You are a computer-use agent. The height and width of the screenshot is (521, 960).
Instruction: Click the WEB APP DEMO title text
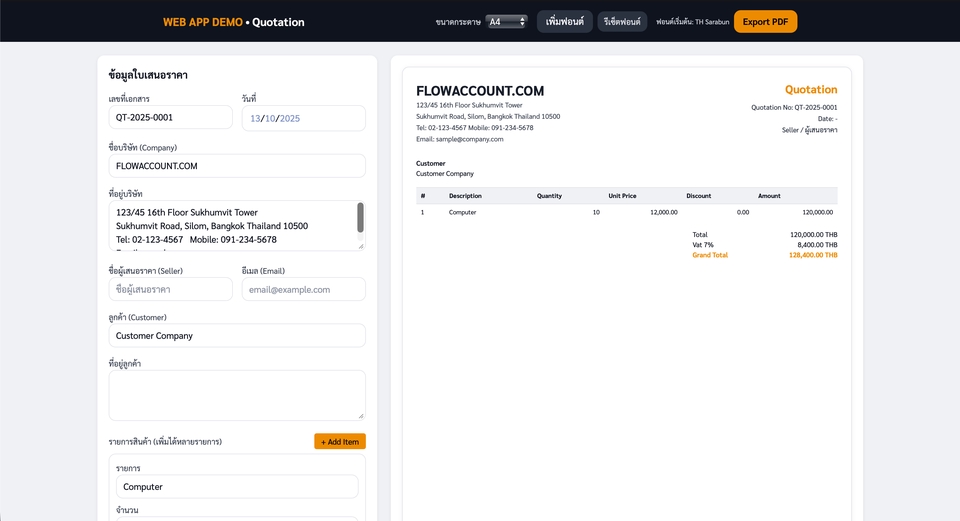point(203,22)
